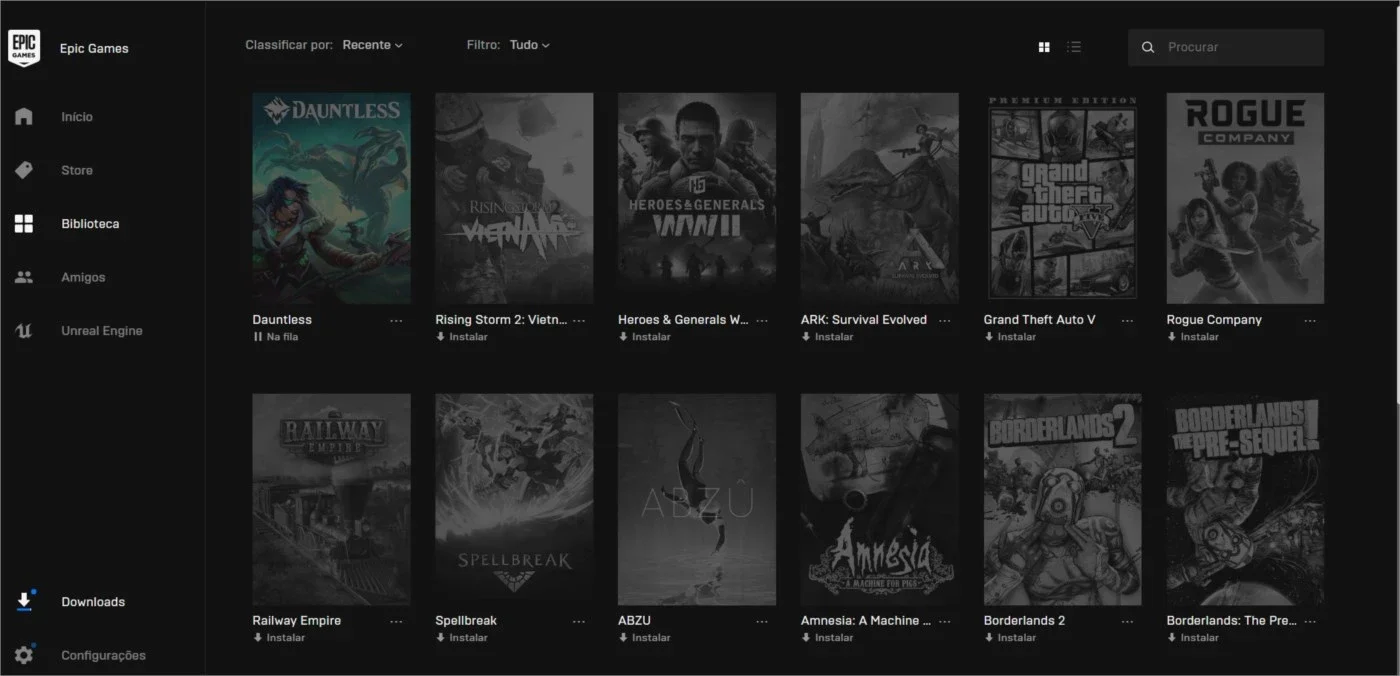
Task: Click Instalar under Amnesia
Action: tap(828, 638)
